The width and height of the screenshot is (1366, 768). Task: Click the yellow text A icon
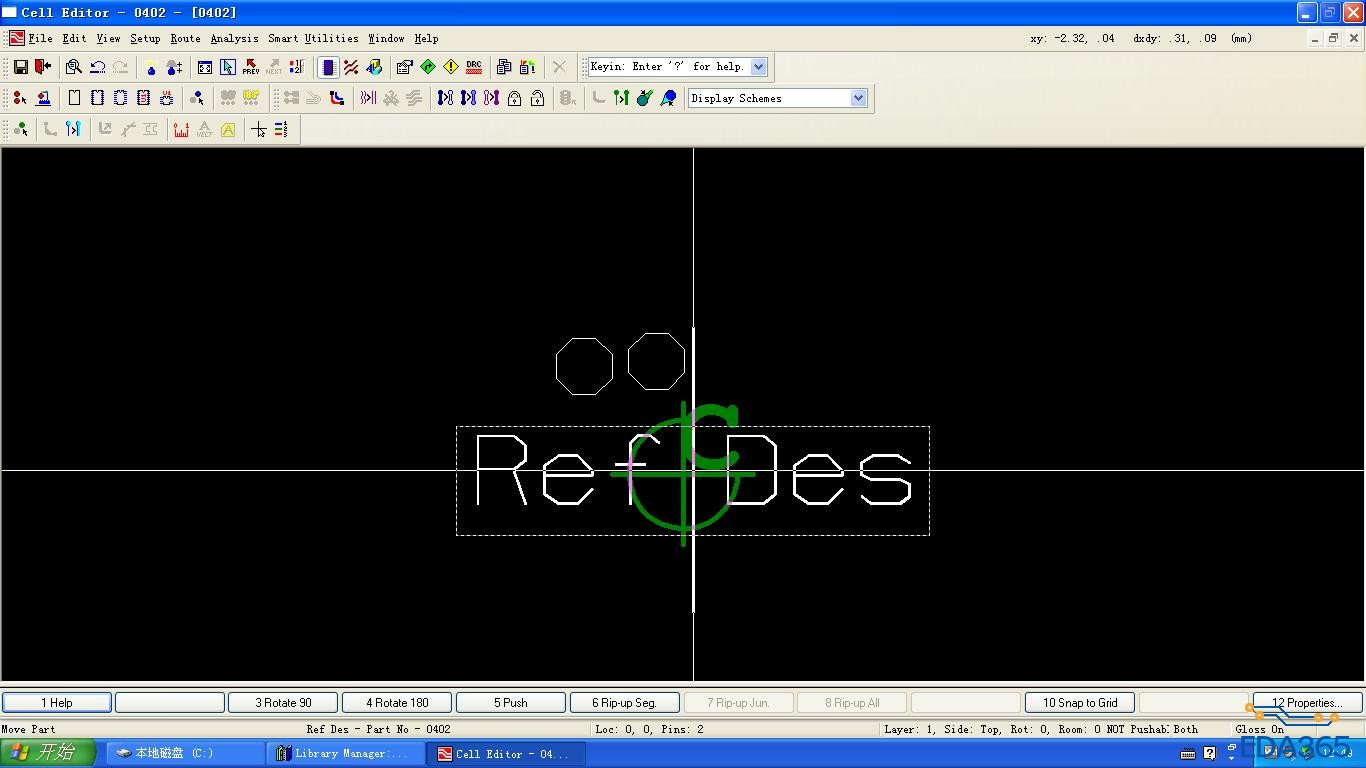tap(228, 129)
